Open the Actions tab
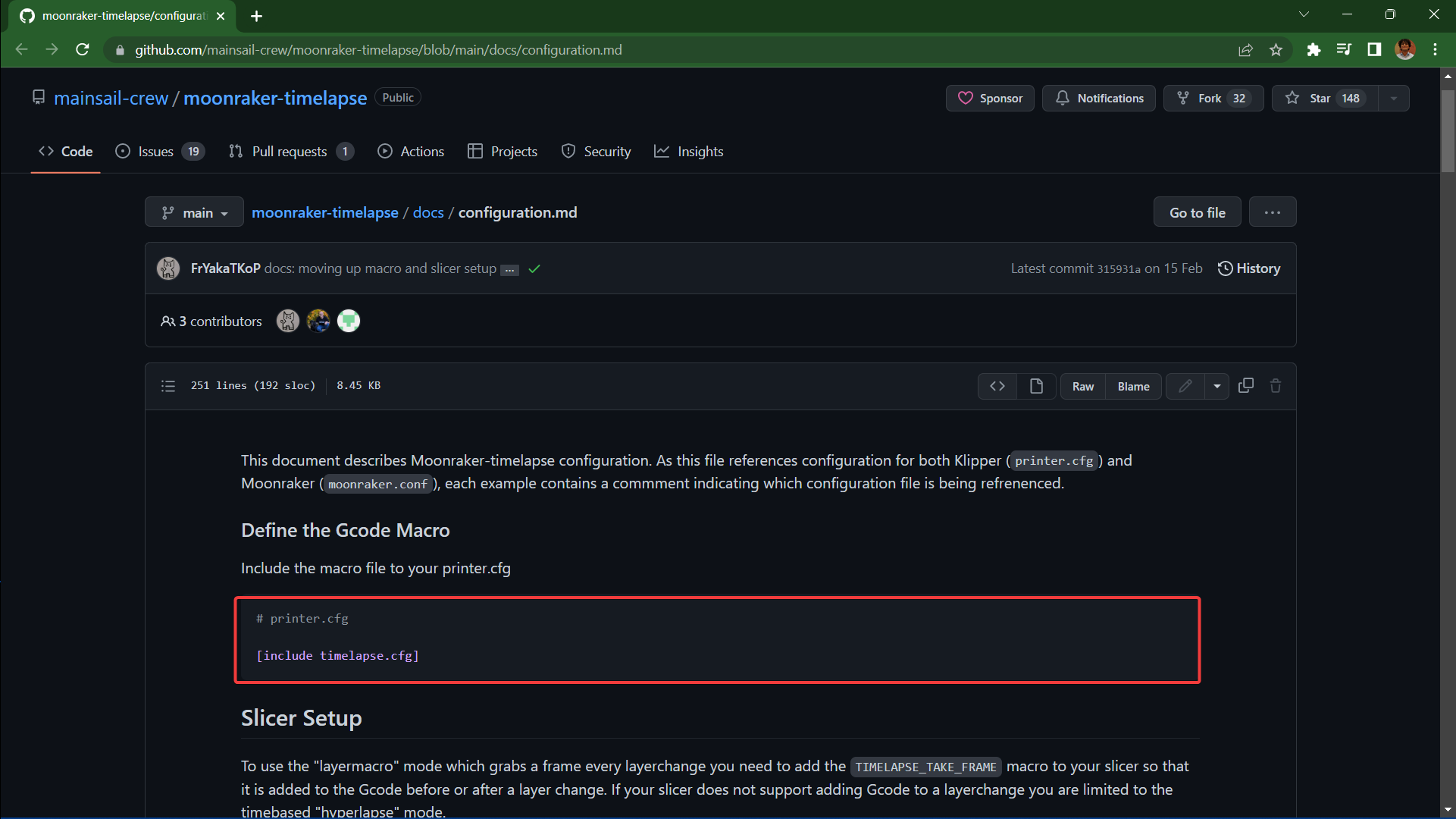 [x=411, y=152]
